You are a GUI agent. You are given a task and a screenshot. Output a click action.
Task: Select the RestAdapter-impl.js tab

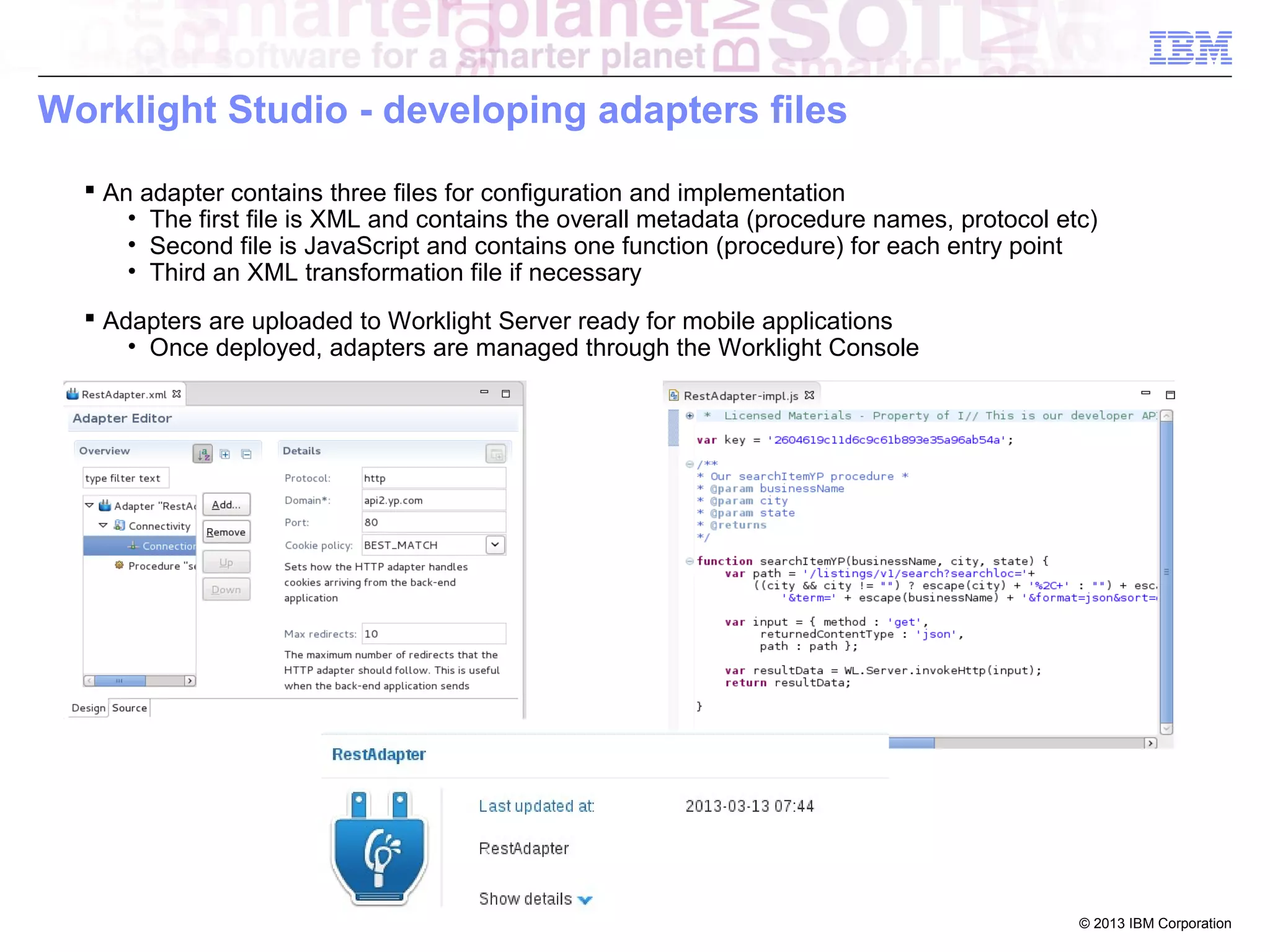741,395
